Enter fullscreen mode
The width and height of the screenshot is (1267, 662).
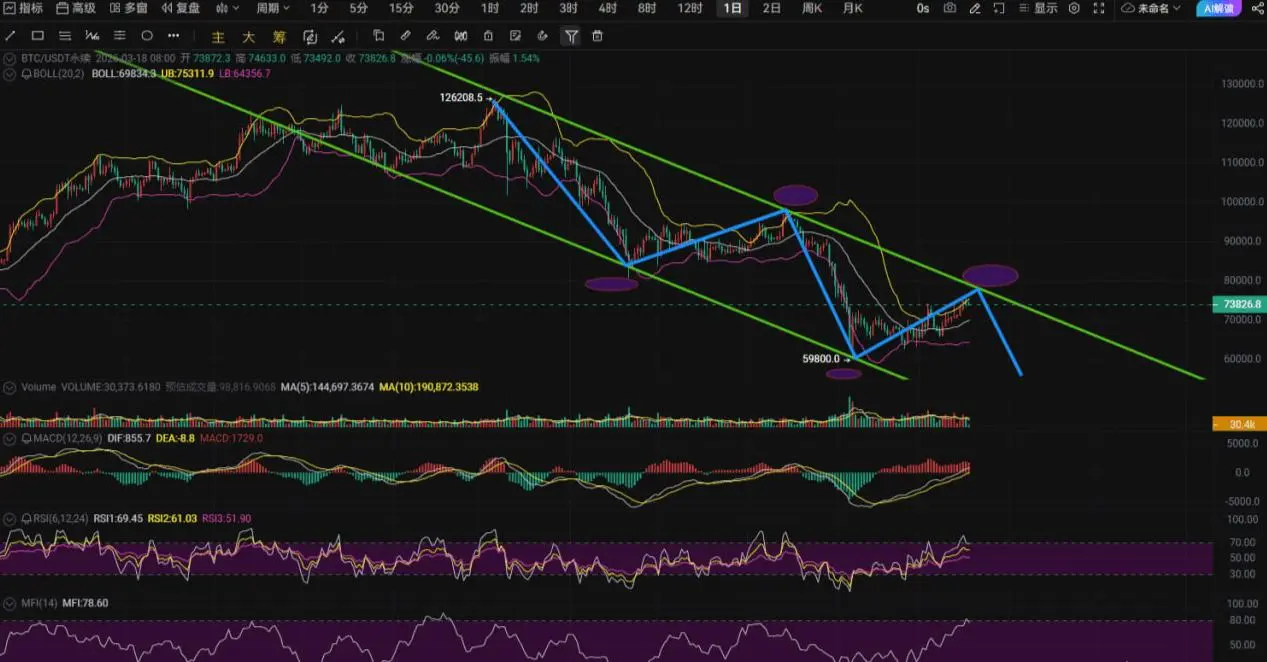[x=1099, y=8]
